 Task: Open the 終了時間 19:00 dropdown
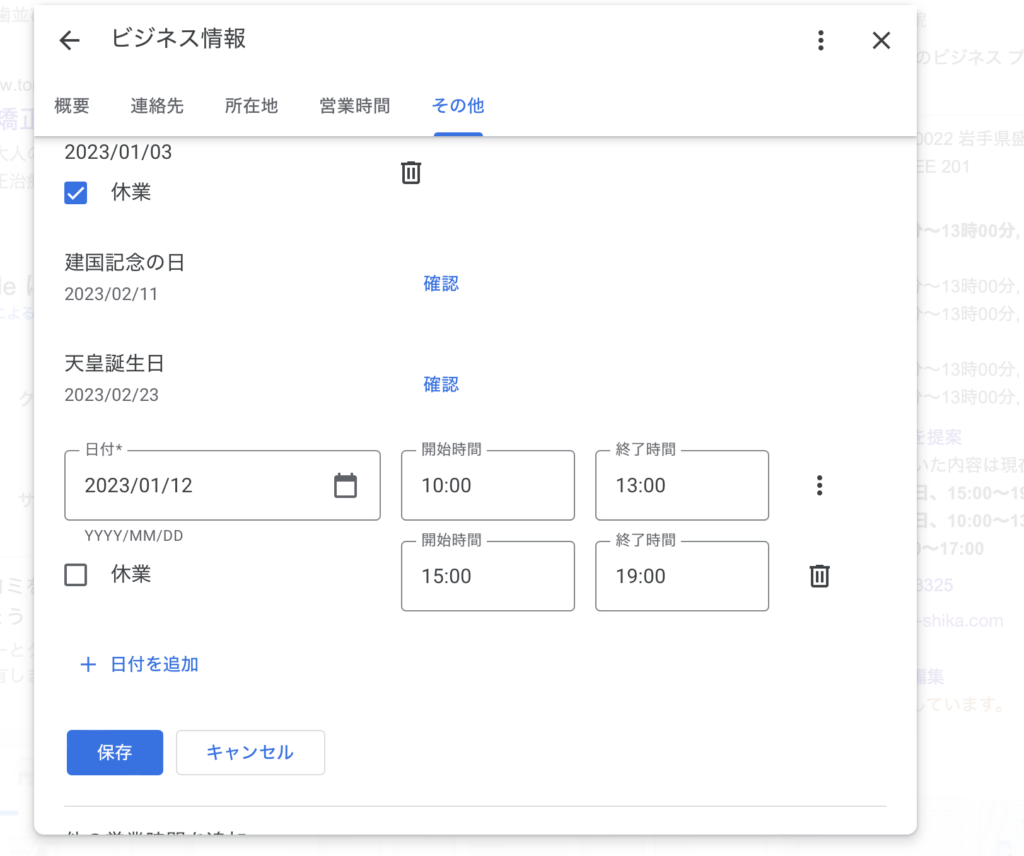click(x=681, y=576)
